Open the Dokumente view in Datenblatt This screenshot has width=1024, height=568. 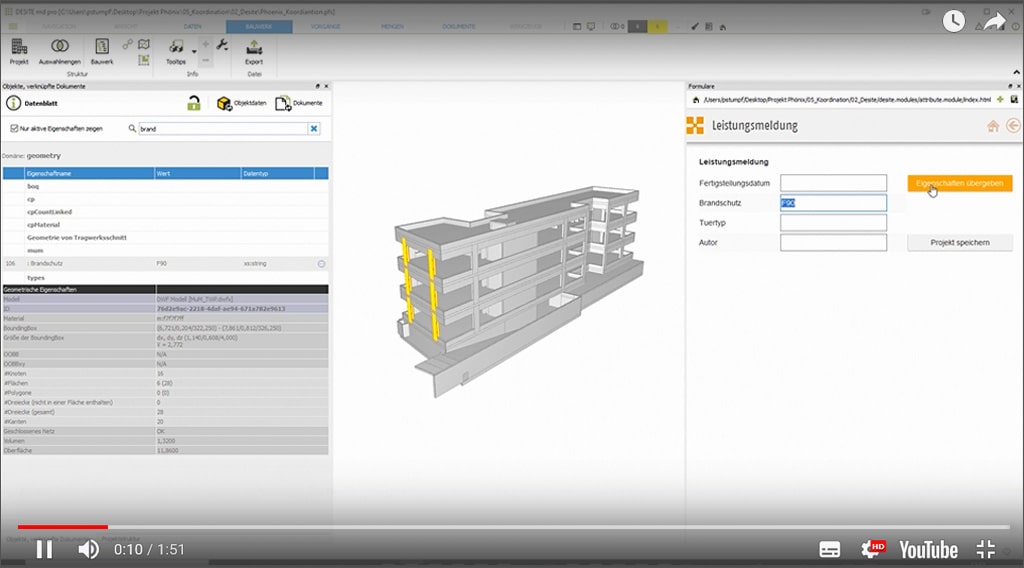click(x=298, y=103)
